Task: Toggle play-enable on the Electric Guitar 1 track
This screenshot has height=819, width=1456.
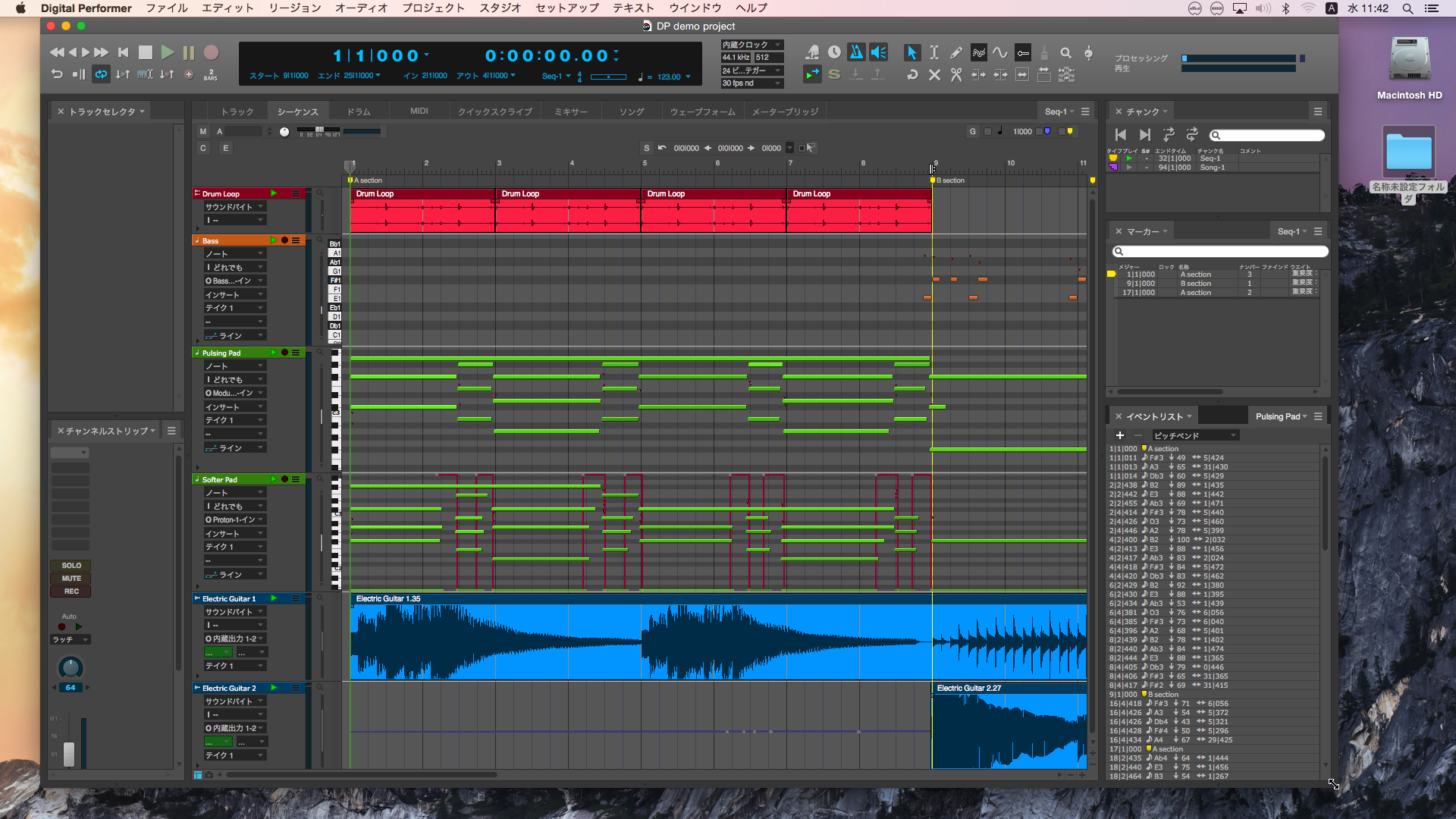Action: [274, 598]
